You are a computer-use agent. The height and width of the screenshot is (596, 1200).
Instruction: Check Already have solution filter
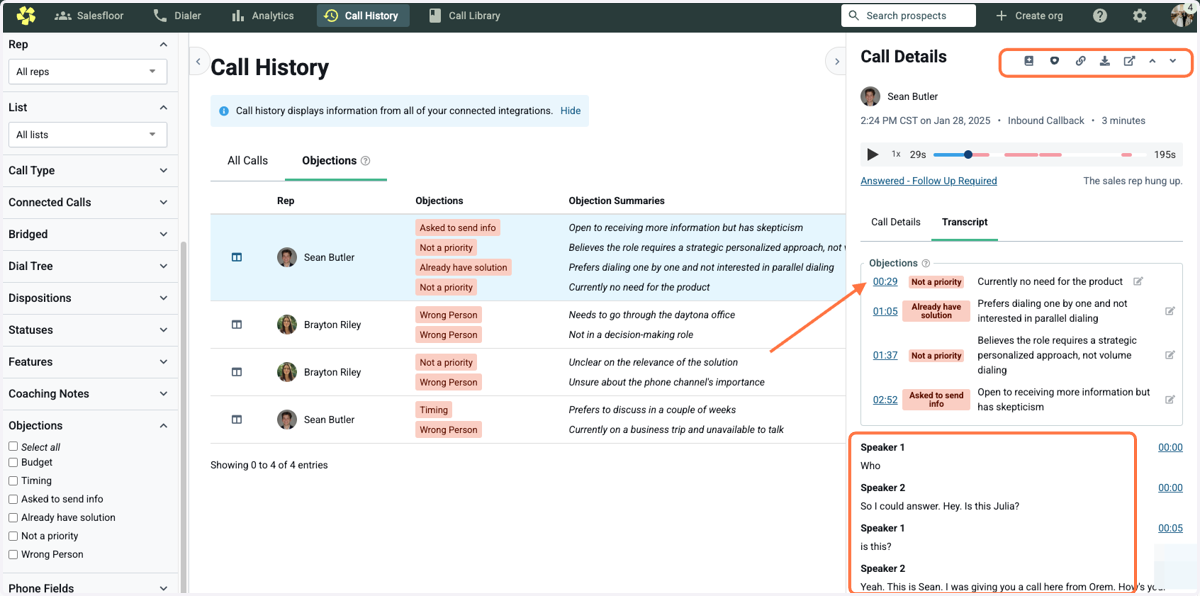click(13, 518)
